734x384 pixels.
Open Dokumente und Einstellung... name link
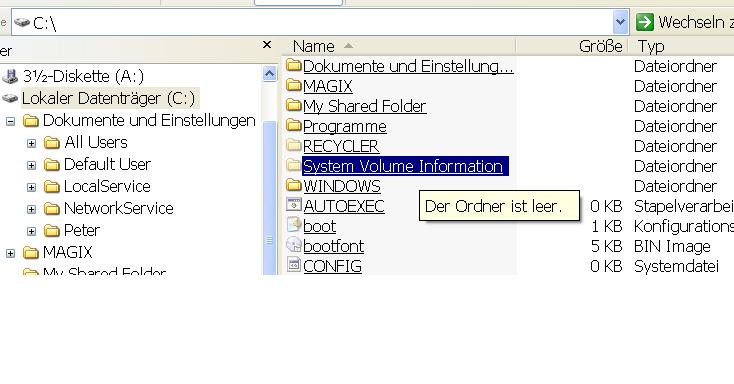pos(408,66)
